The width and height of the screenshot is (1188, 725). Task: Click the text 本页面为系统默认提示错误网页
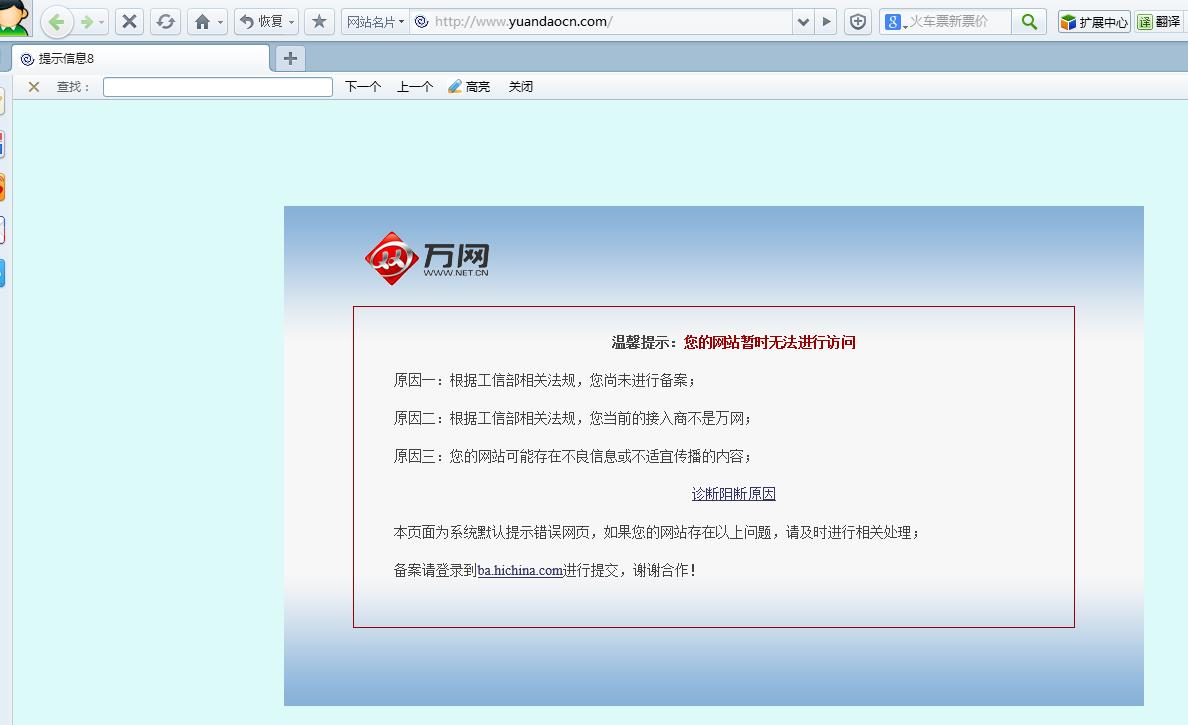tap(491, 533)
